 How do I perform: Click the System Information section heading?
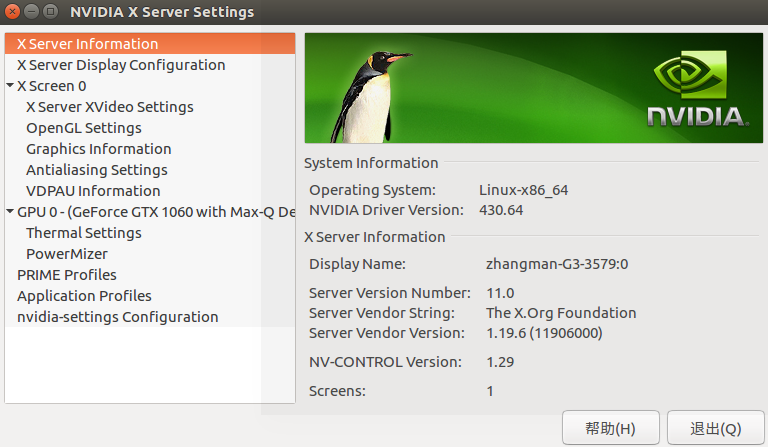pyautogui.click(x=371, y=163)
